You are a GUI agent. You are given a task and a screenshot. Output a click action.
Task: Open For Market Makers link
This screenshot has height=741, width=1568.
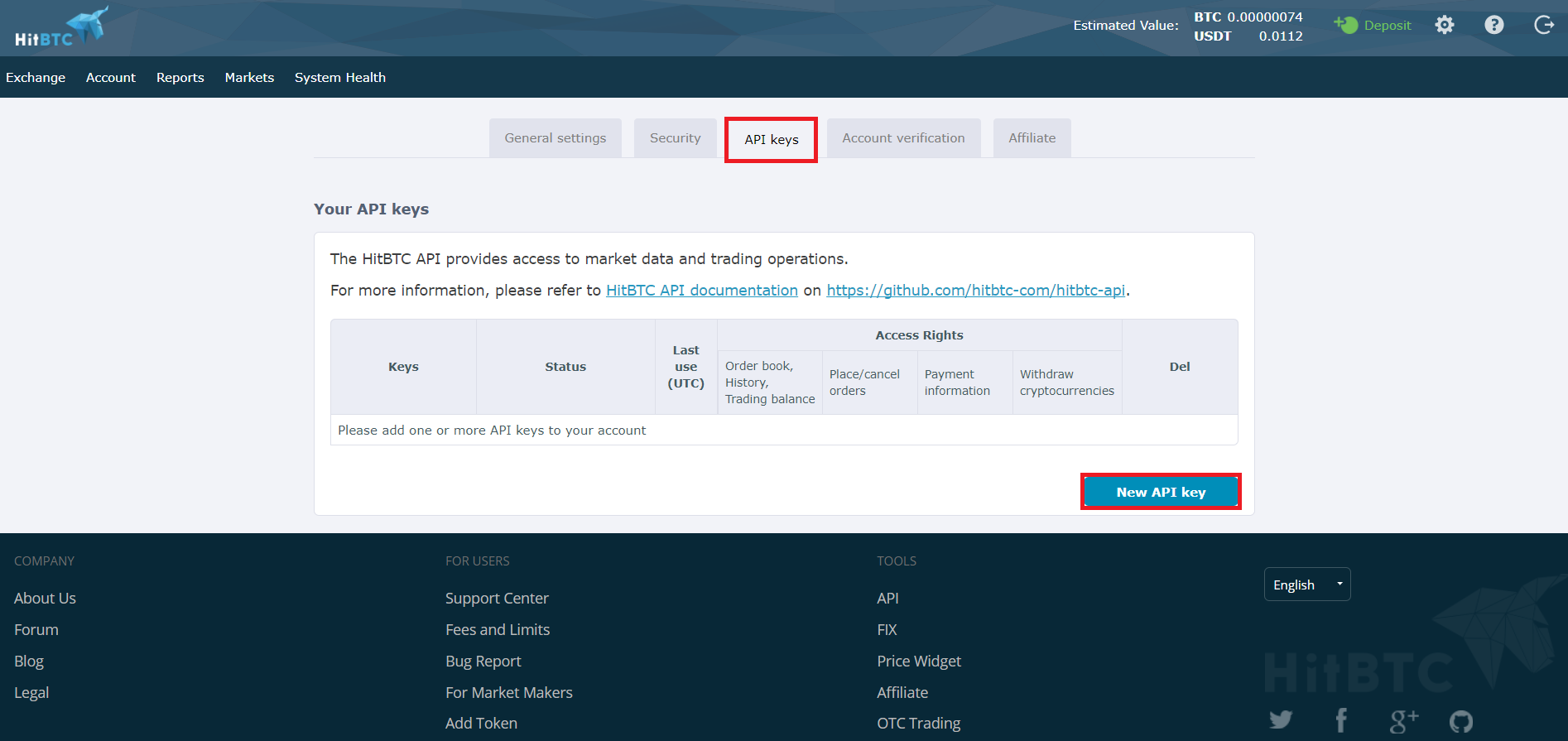coord(509,692)
